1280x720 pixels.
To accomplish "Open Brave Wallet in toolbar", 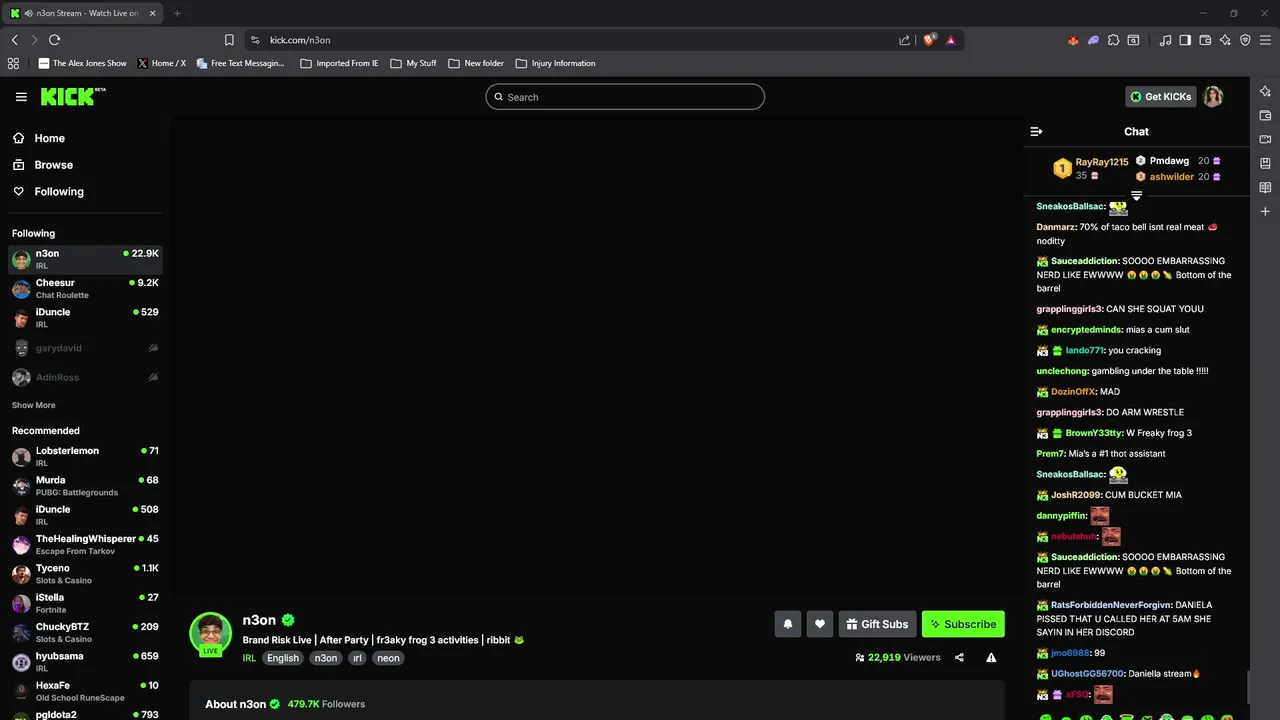I will click(x=1205, y=40).
